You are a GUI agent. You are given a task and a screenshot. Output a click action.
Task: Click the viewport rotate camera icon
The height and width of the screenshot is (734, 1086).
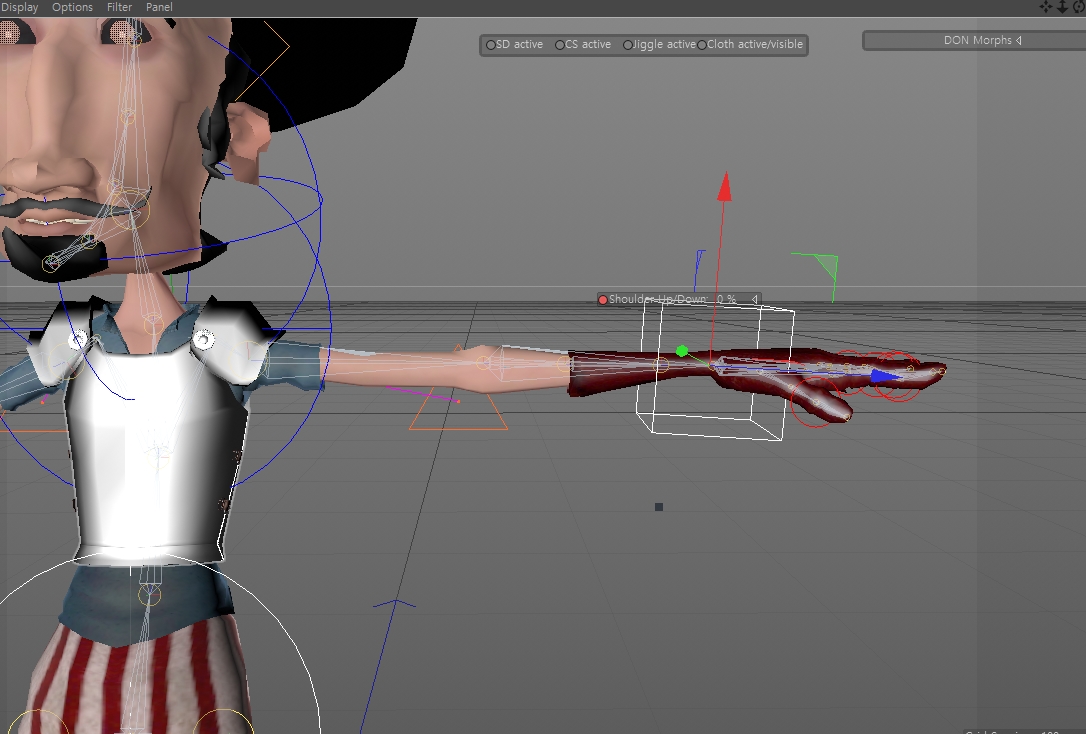[x=1079, y=7]
